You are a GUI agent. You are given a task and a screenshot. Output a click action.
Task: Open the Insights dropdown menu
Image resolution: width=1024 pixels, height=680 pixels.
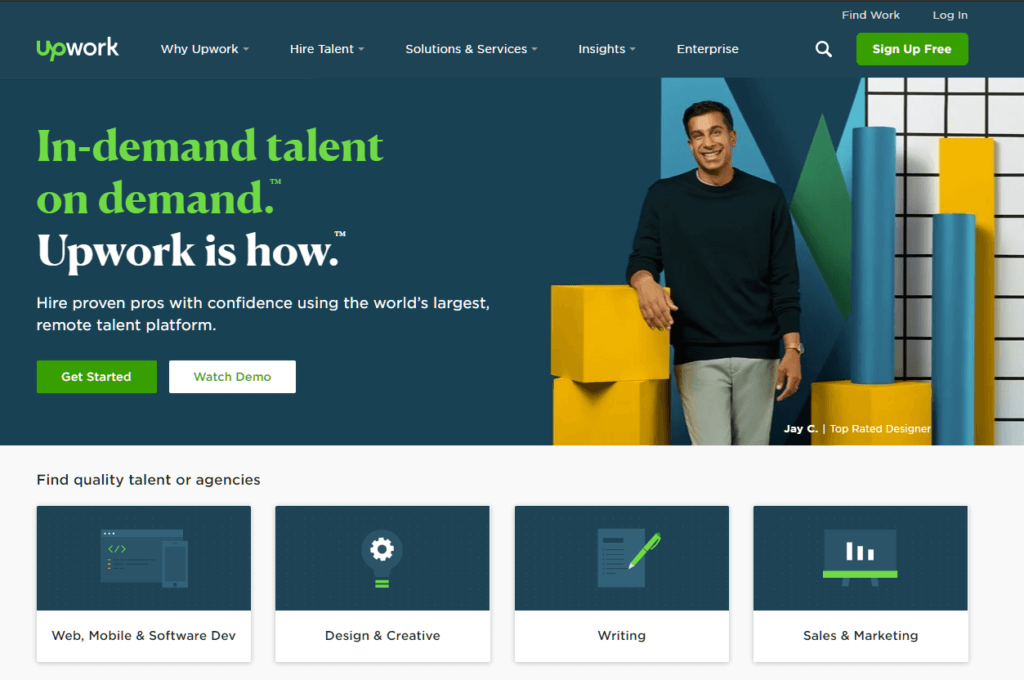[x=607, y=49]
